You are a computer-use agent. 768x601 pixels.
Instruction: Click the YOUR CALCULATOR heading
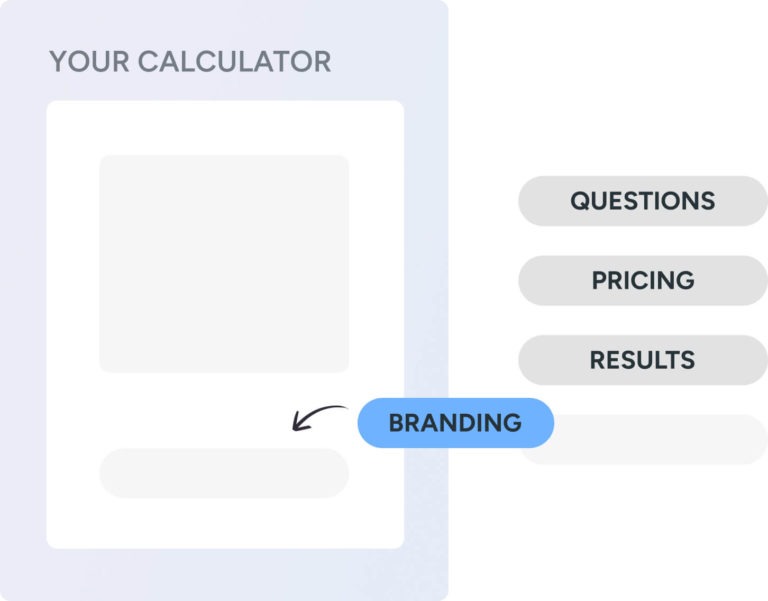190,61
